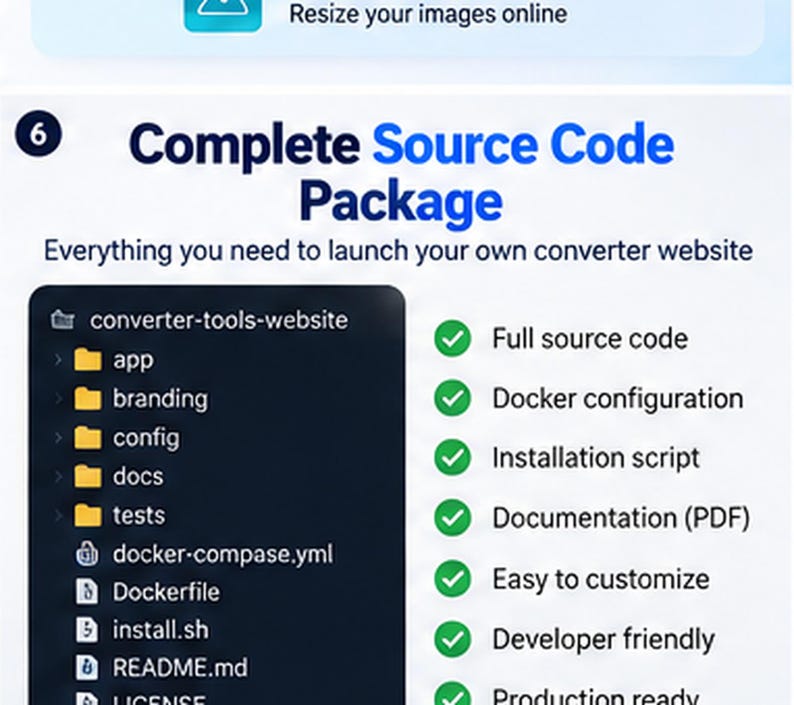Select the 'tests' folder name
Screen dimensions: 794x705
[139, 516]
